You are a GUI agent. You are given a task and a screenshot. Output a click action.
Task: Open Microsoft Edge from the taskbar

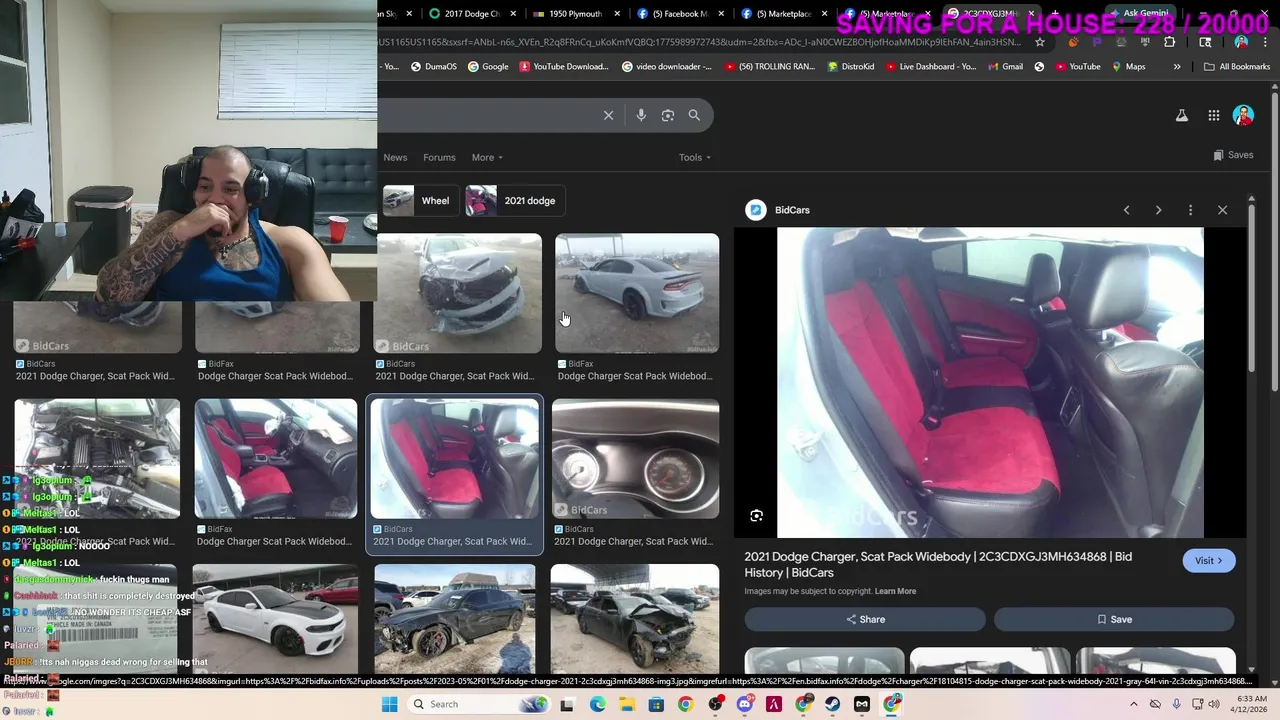pos(597,704)
